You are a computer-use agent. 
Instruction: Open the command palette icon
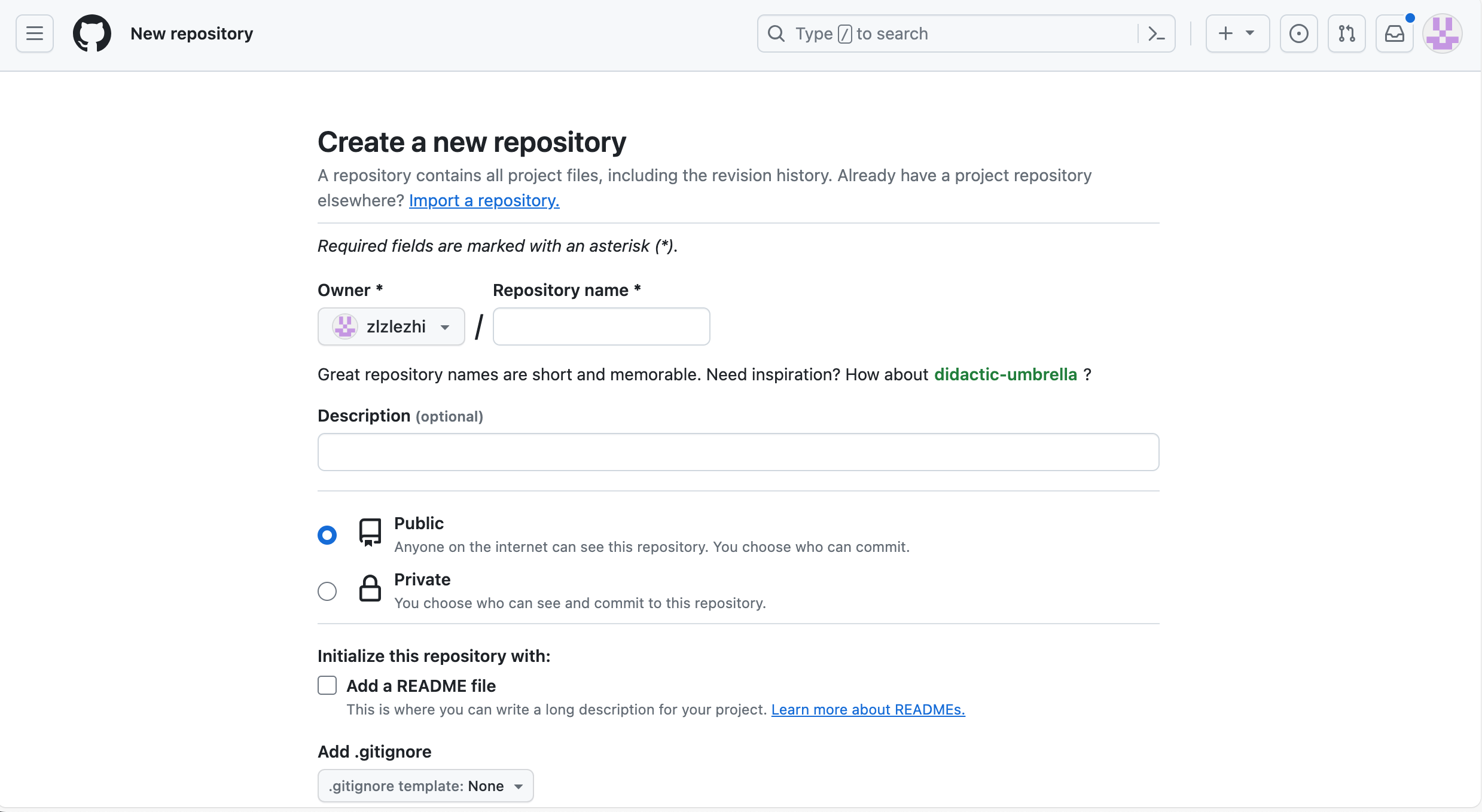point(1157,33)
